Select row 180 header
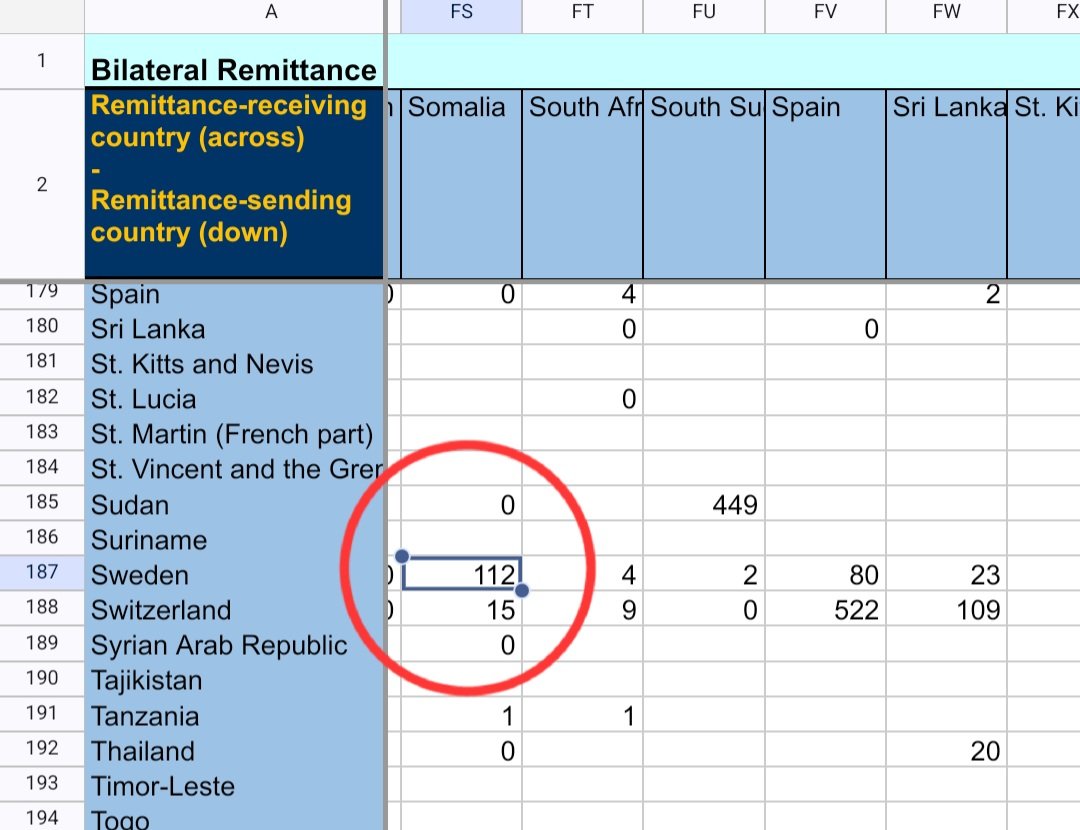1080x830 pixels. [x=42, y=326]
